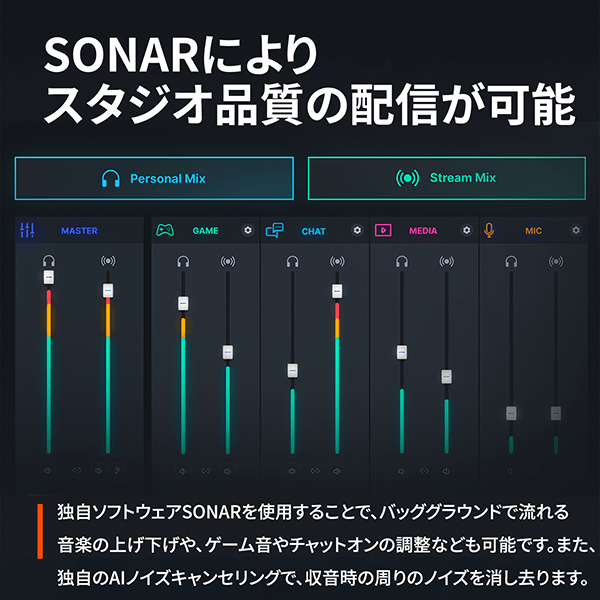This screenshot has height=600, width=600.
Task: Open the MEDIA channel settings gear
Action: click(466, 230)
